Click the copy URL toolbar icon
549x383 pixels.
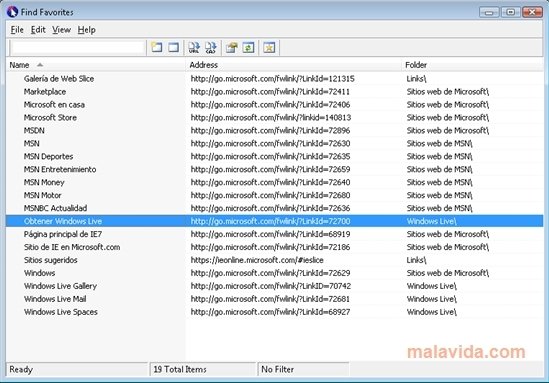[194, 48]
